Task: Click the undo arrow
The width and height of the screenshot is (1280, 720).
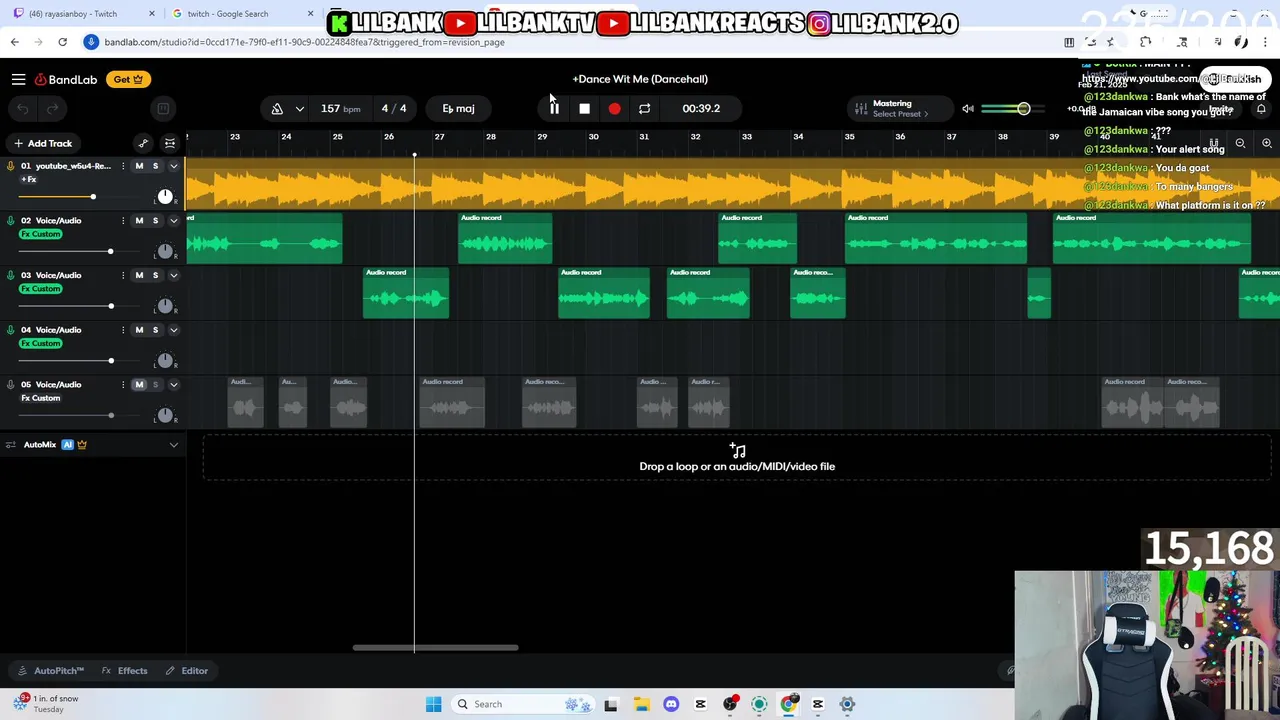Action: [22, 108]
